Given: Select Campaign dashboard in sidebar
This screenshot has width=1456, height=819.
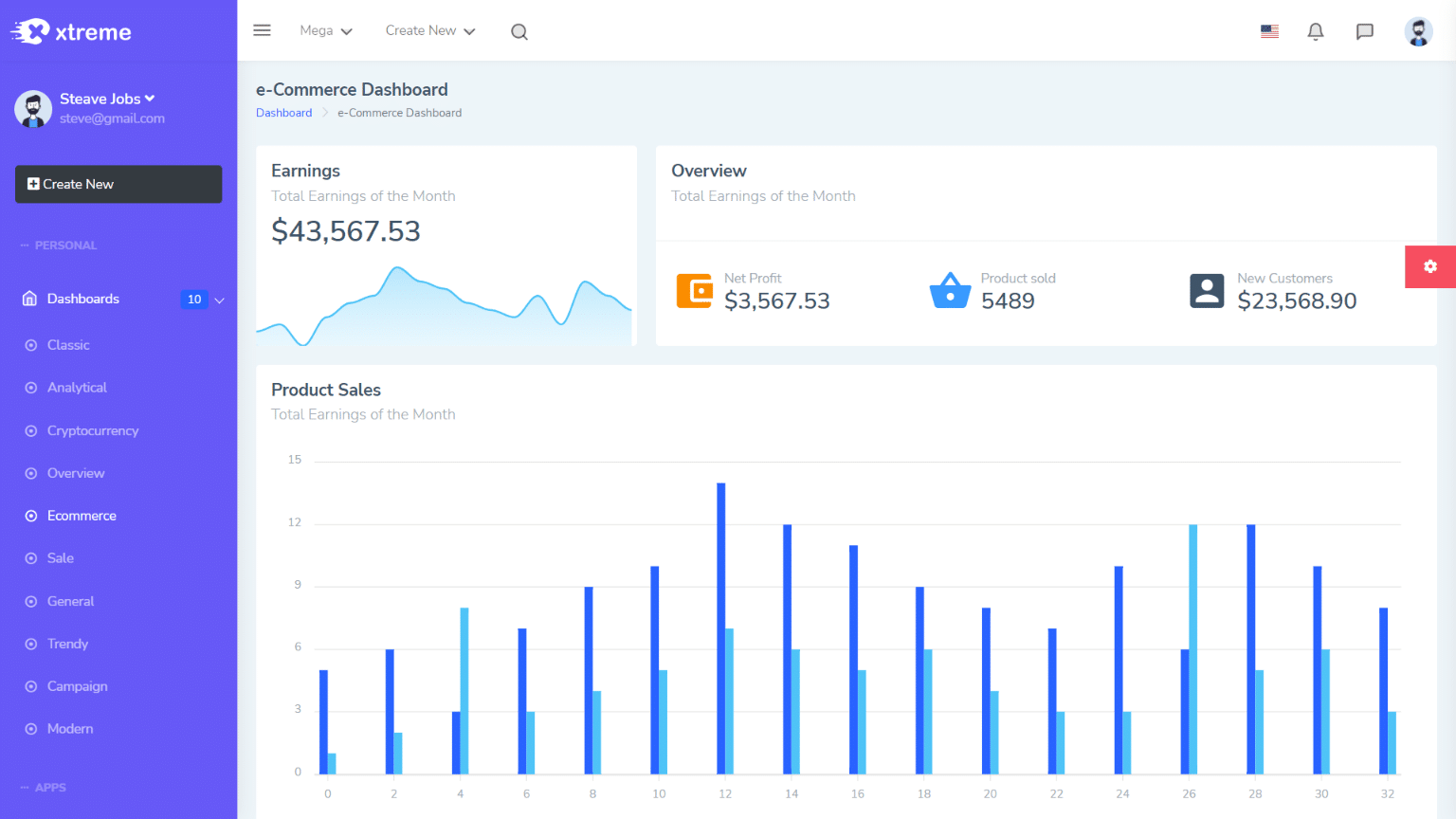Looking at the screenshot, I should coord(77,686).
